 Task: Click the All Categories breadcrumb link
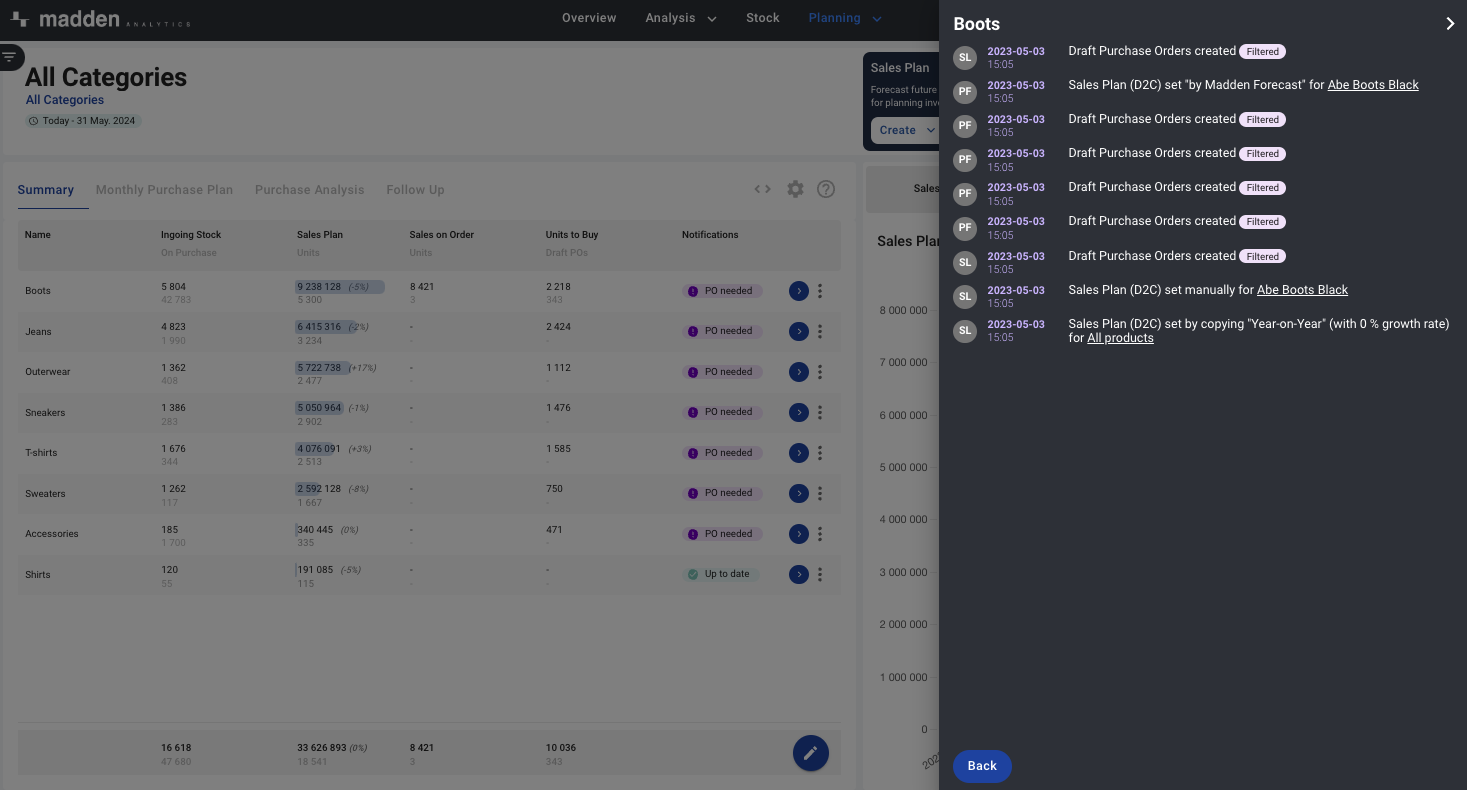coord(65,100)
